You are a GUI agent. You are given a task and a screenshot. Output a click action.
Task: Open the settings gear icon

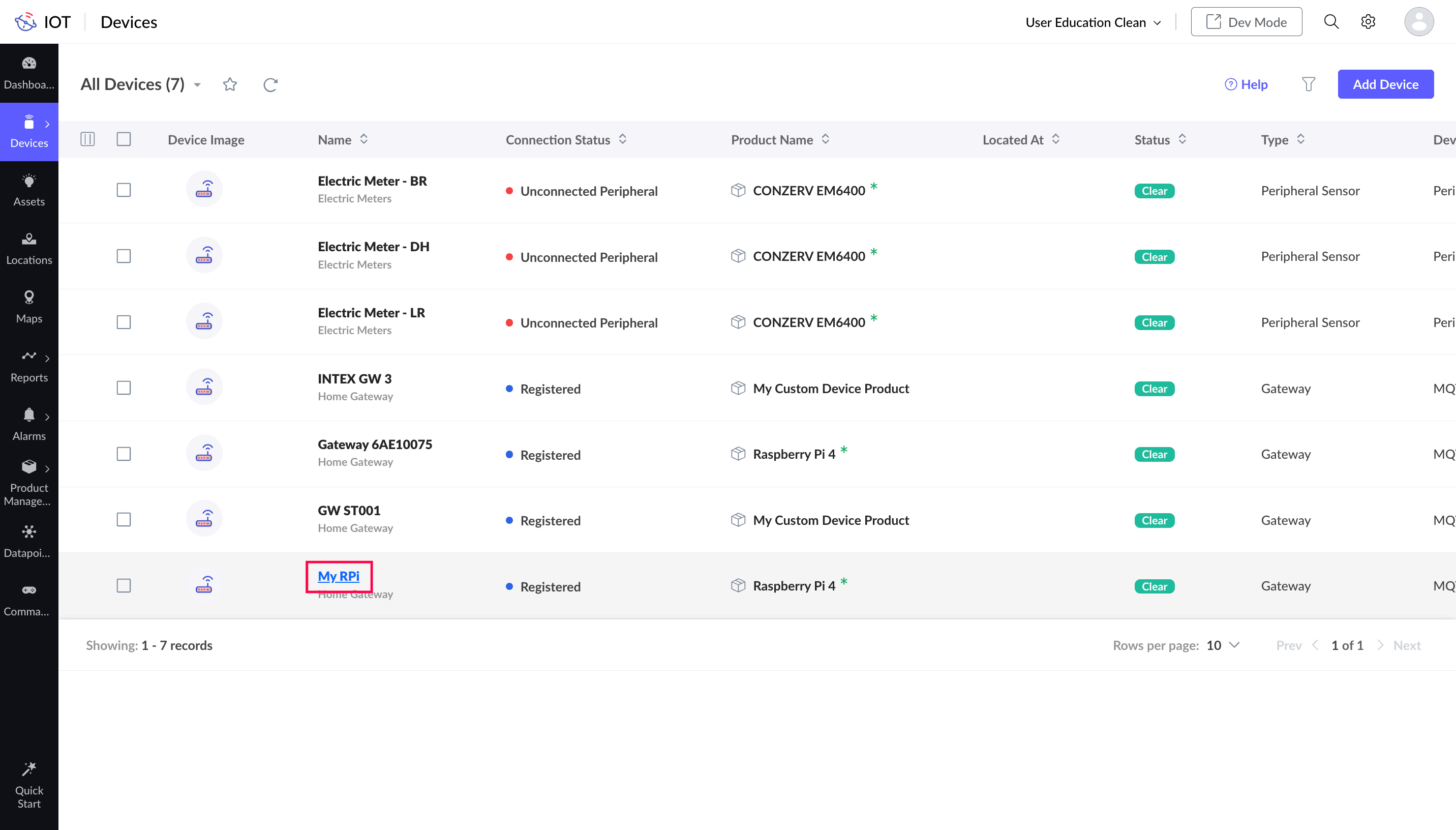[1368, 22]
